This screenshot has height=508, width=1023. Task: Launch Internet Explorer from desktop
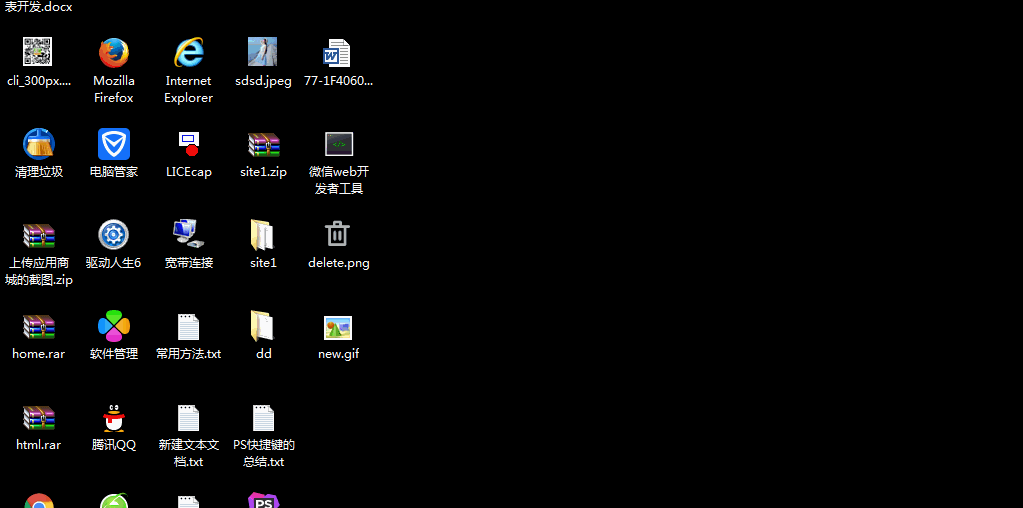[189, 53]
